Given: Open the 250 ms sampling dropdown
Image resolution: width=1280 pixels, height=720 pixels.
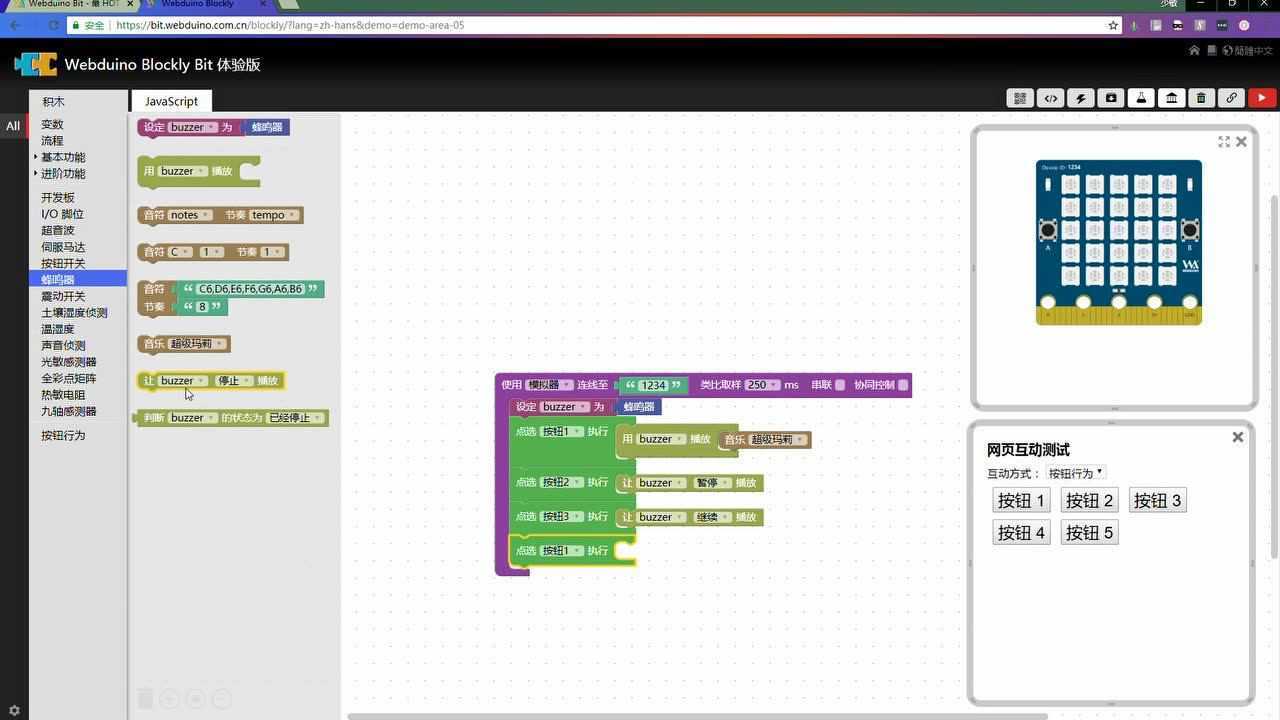Looking at the screenshot, I should point(762,385).
